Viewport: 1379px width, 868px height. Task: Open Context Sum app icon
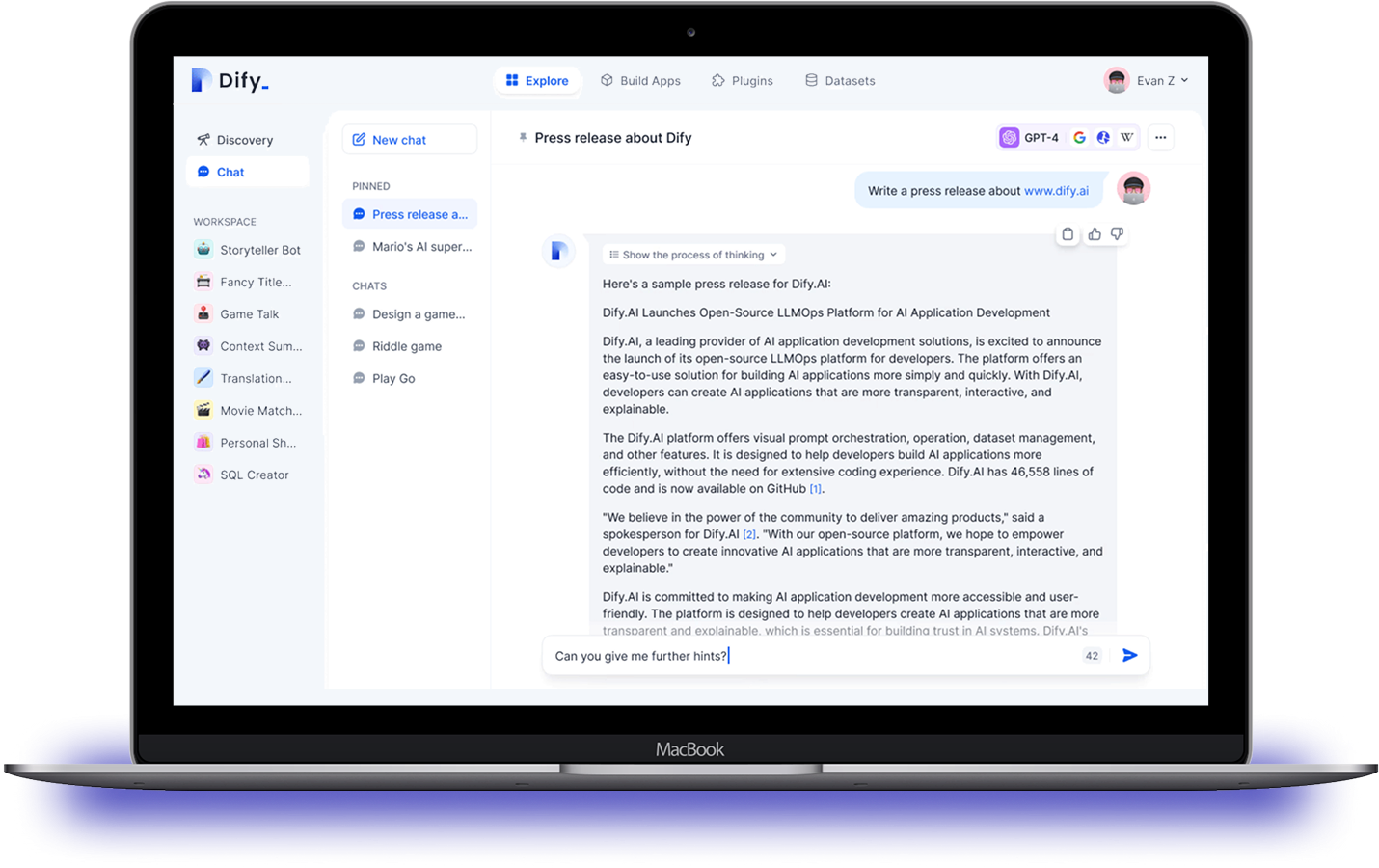[203, 346]
